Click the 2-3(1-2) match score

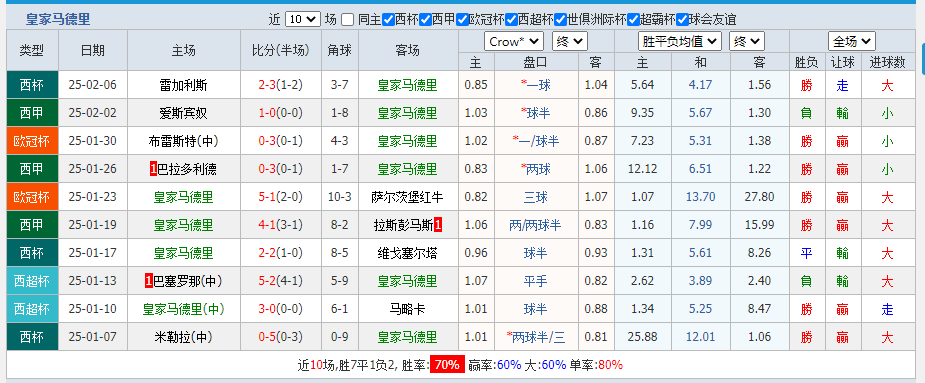pyautogui.click(x=281, y=85)
